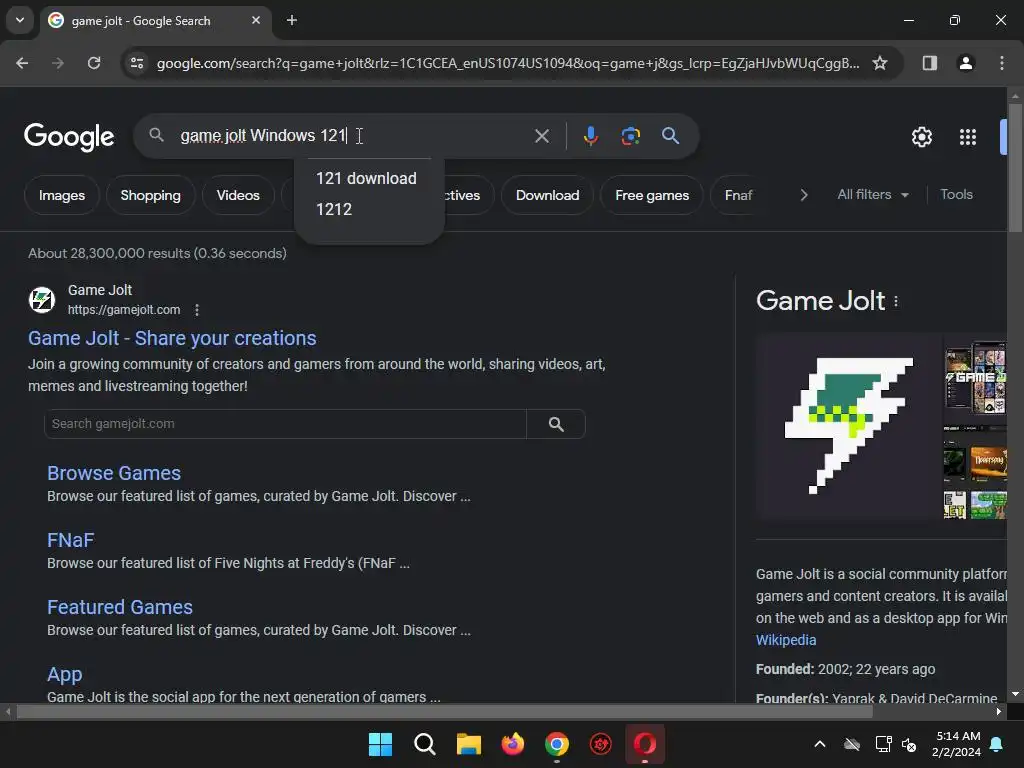
Task: Open the gamejolt.com result options menu
Action: click(x=197, y=310)
